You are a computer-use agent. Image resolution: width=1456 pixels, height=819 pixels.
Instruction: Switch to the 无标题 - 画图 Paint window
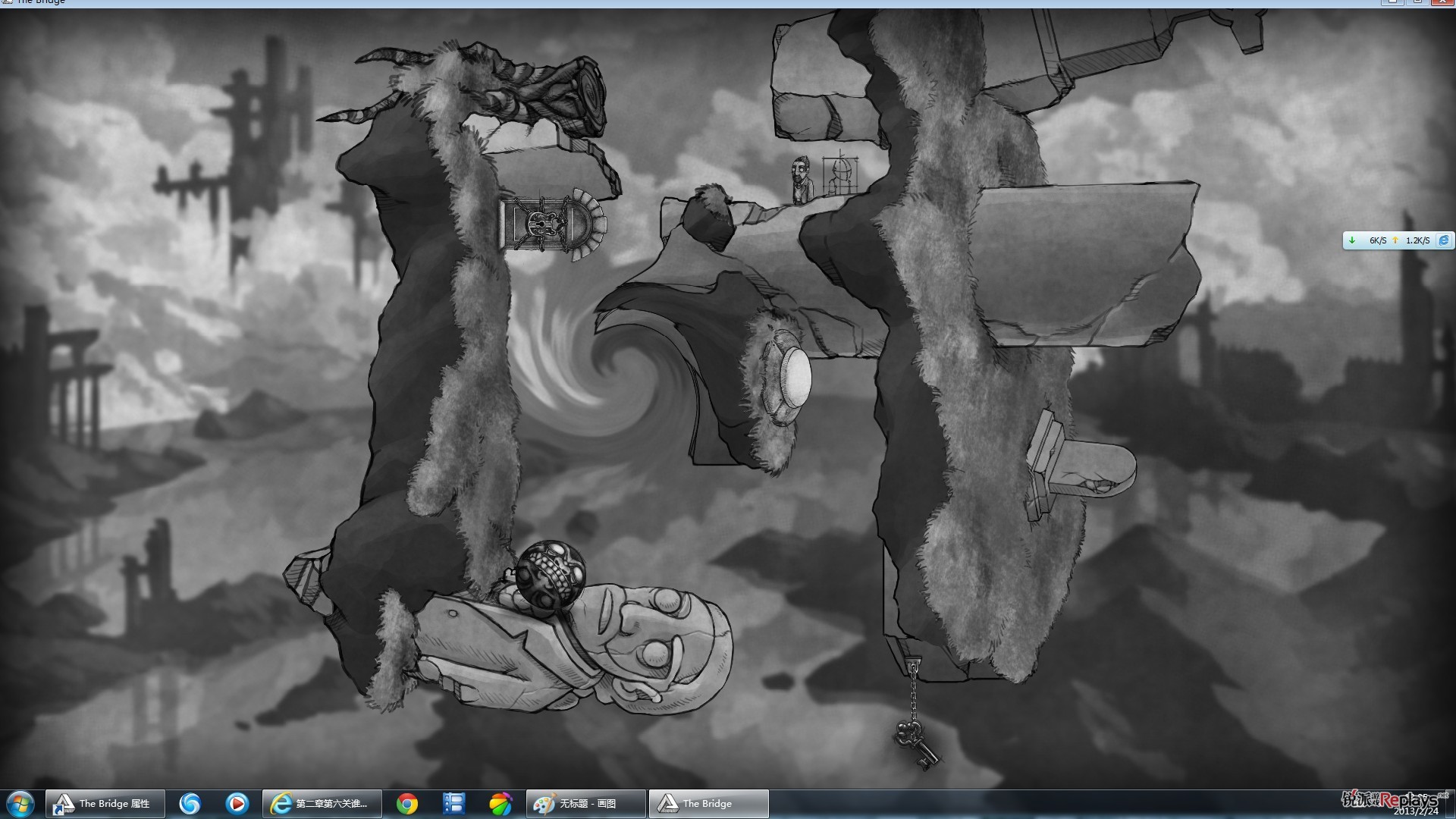(585, 804)
